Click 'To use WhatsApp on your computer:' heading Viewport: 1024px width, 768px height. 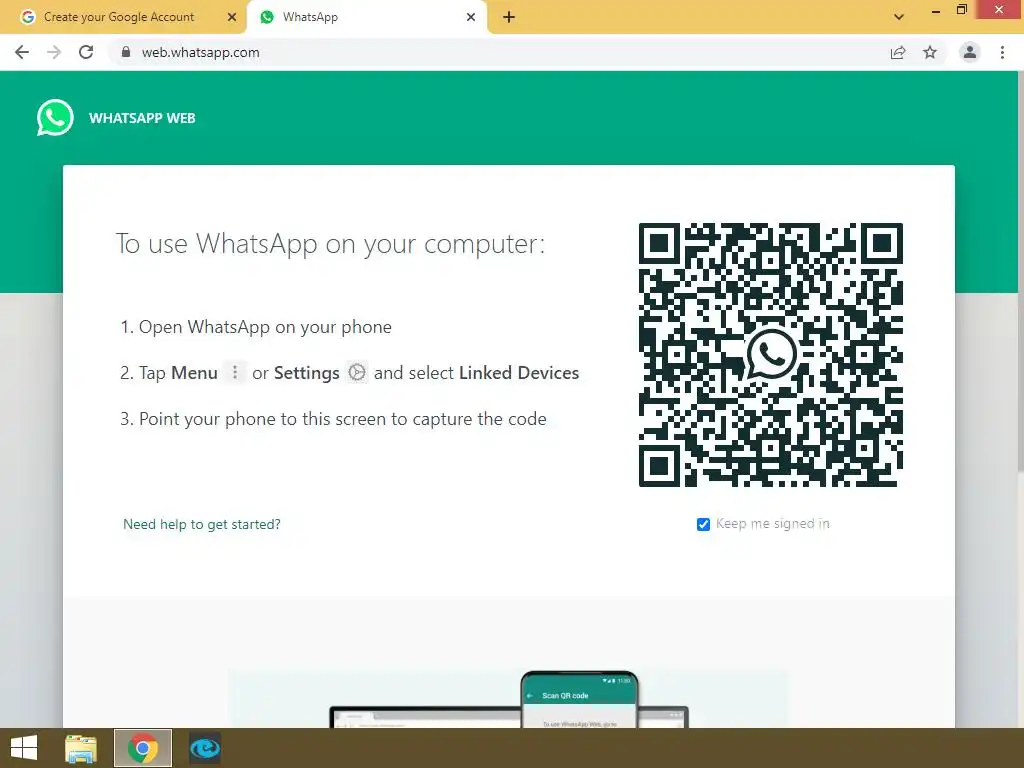pos(330,244)
